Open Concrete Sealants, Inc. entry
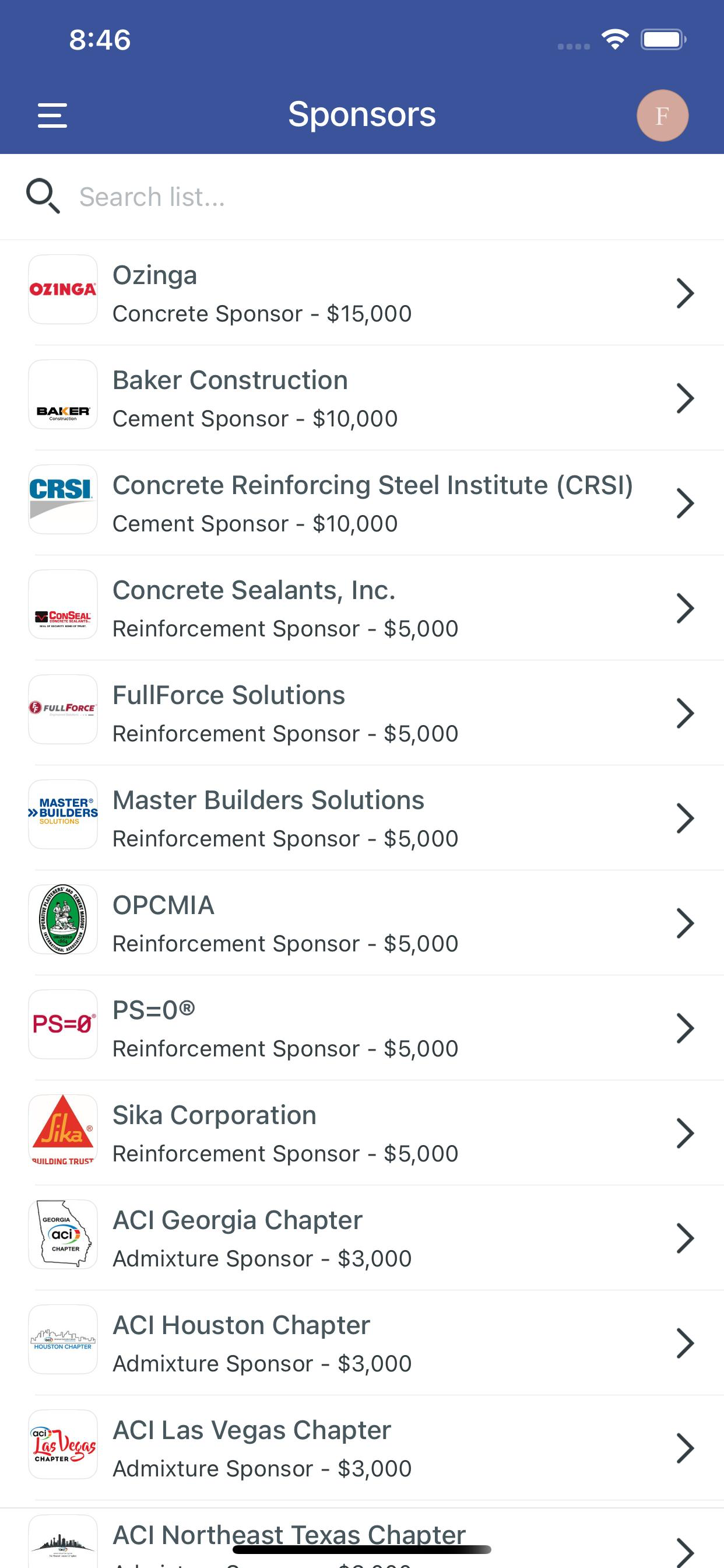Viewport: 724px width, 1568px height. (x=362, y=608)
